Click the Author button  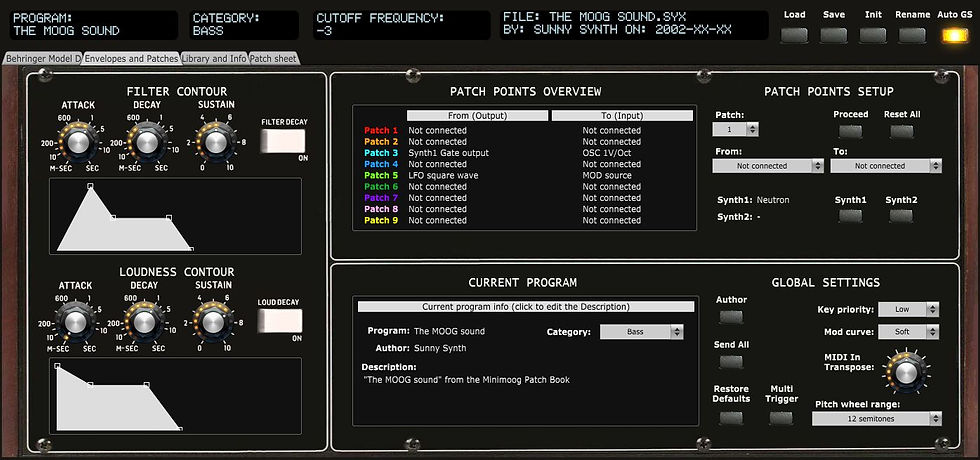point(731,316)
